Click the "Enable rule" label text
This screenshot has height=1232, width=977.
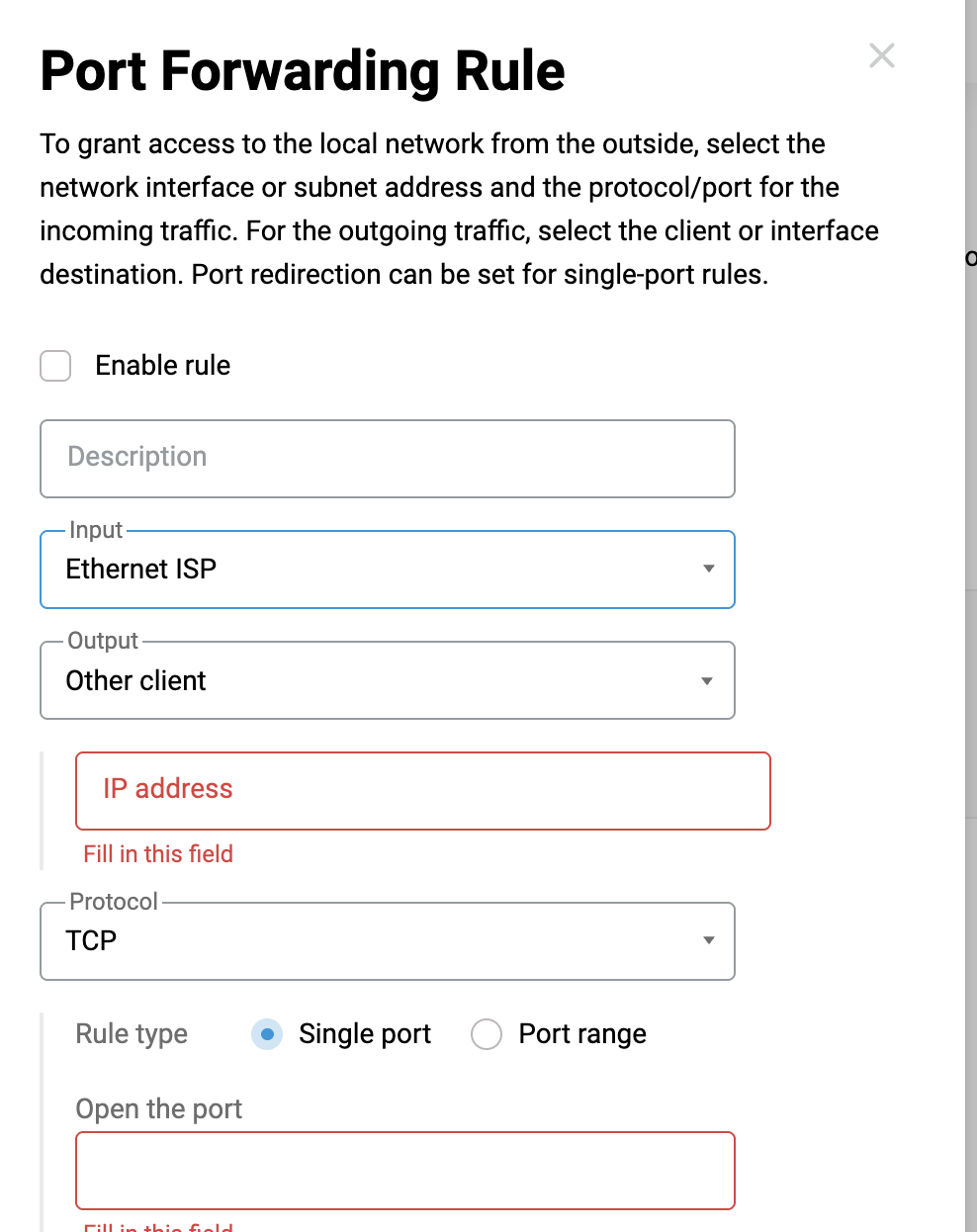pyautogui.click(x=162, y=366)
